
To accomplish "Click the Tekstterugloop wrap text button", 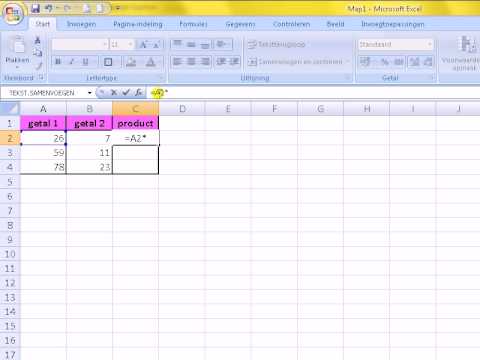I will point(277,44).
